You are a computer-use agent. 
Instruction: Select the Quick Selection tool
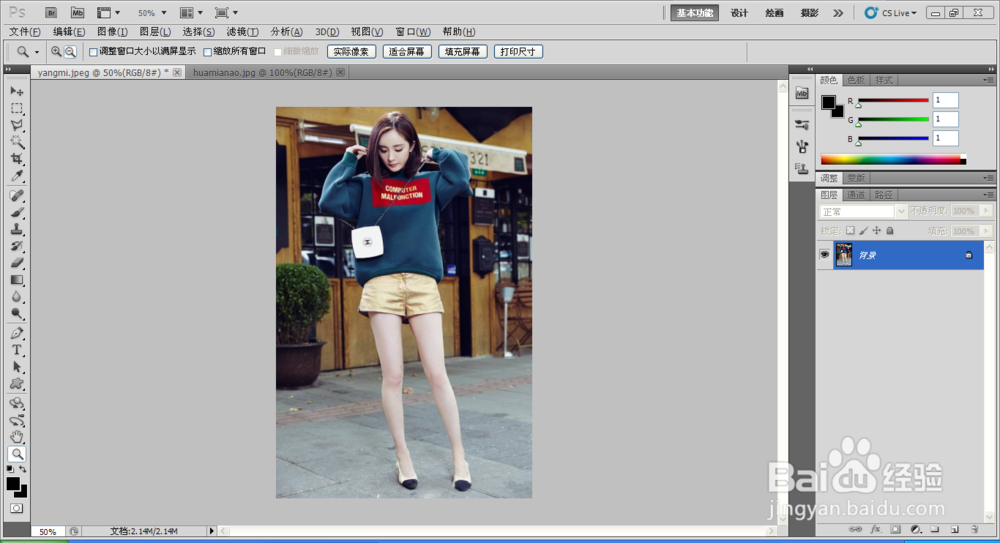(17, 142)
